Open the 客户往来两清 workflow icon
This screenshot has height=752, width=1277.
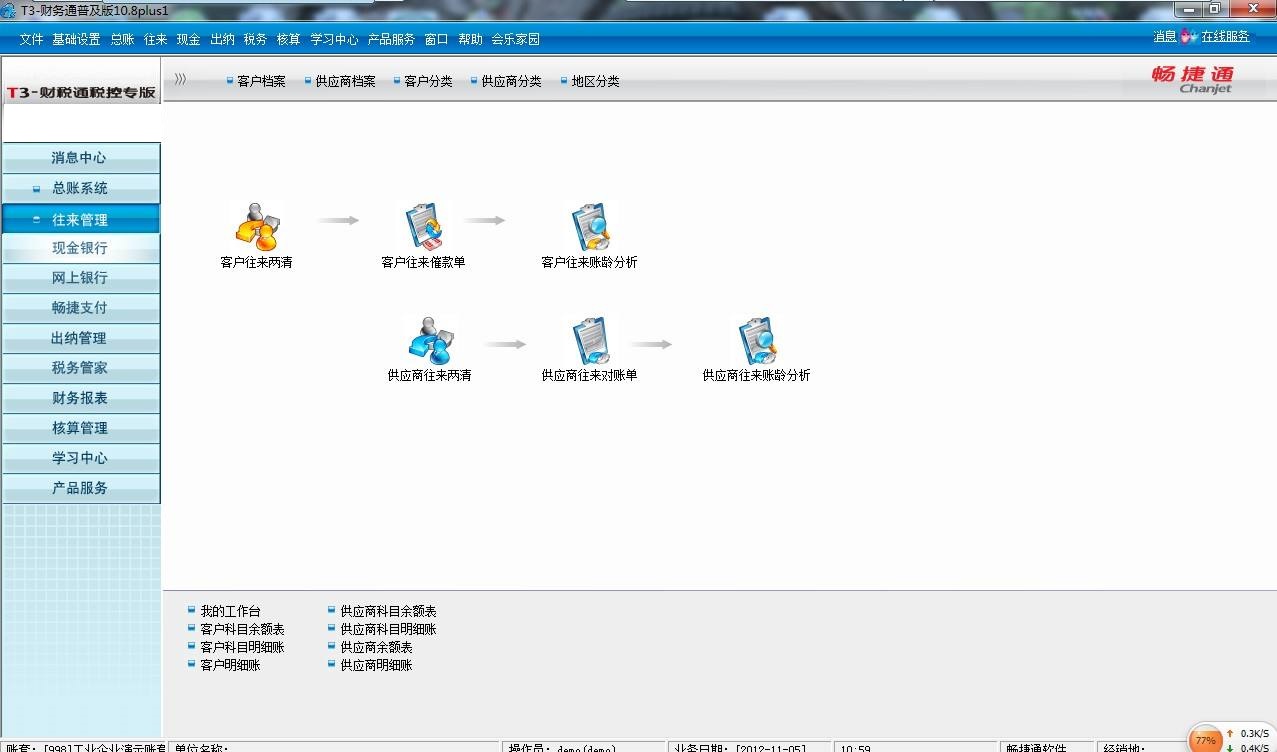click(x=256, y=226)
